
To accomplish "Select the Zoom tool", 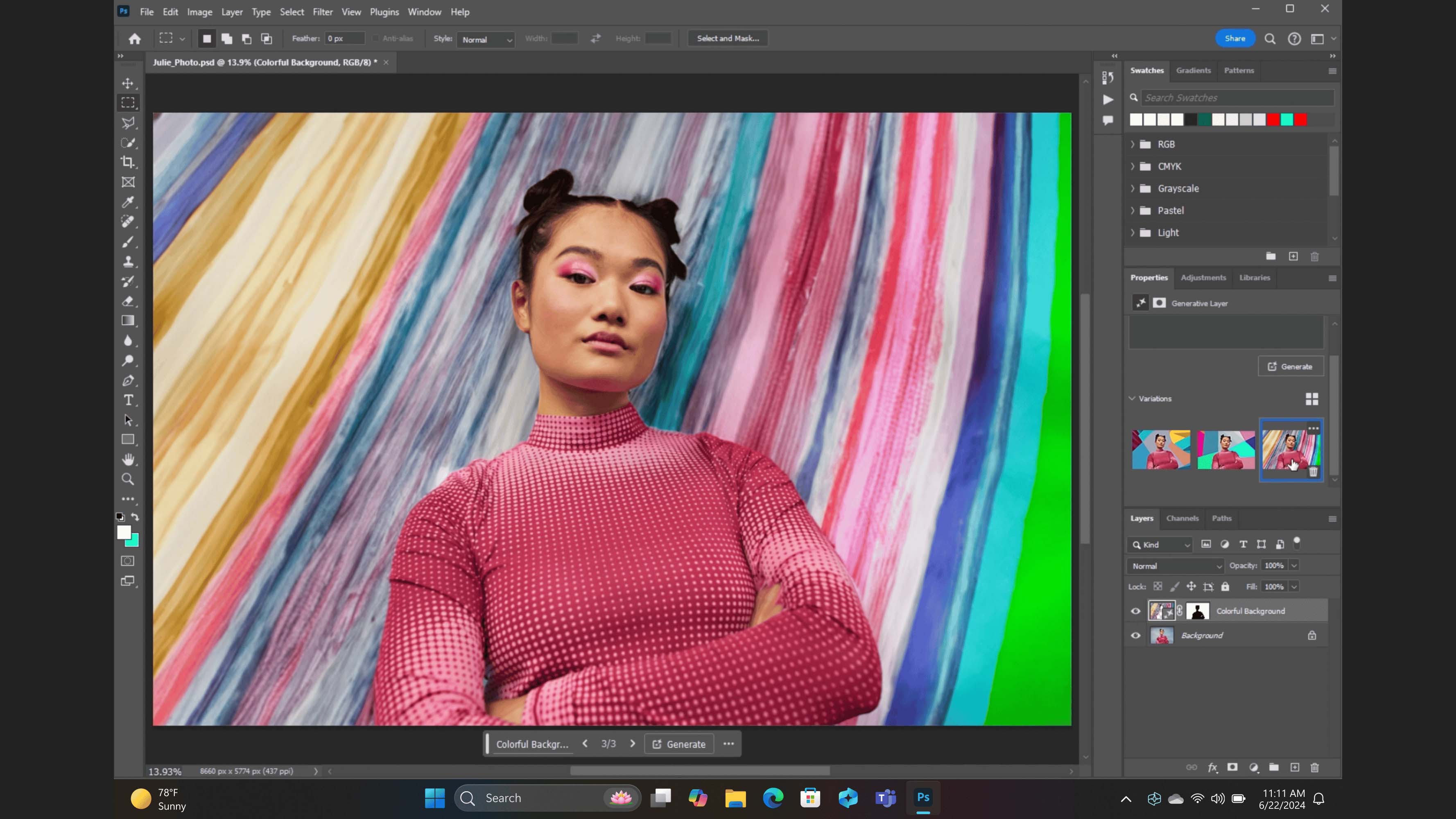I will 128,479.
